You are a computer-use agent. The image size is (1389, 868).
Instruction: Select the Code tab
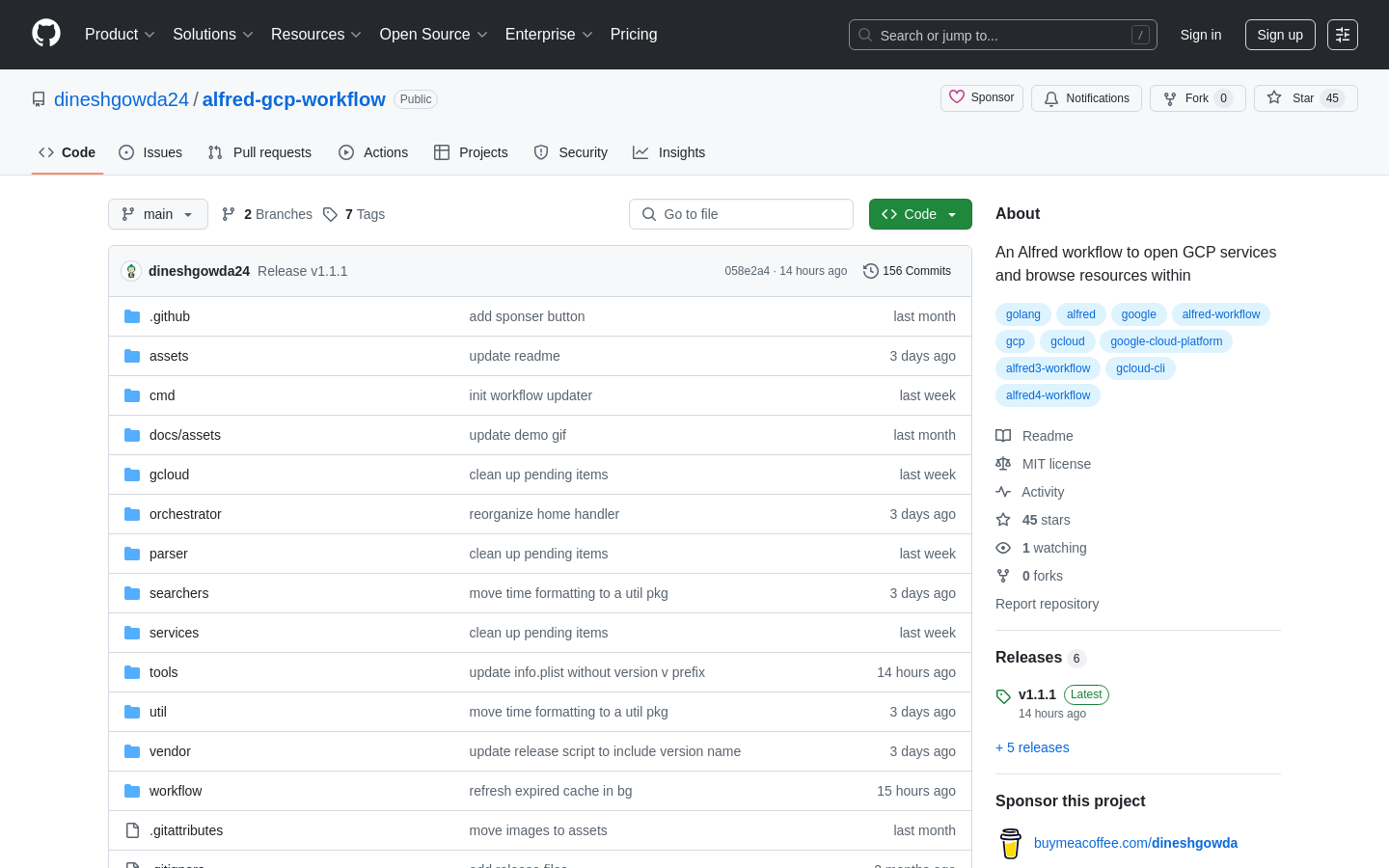(x=68, y=152)
